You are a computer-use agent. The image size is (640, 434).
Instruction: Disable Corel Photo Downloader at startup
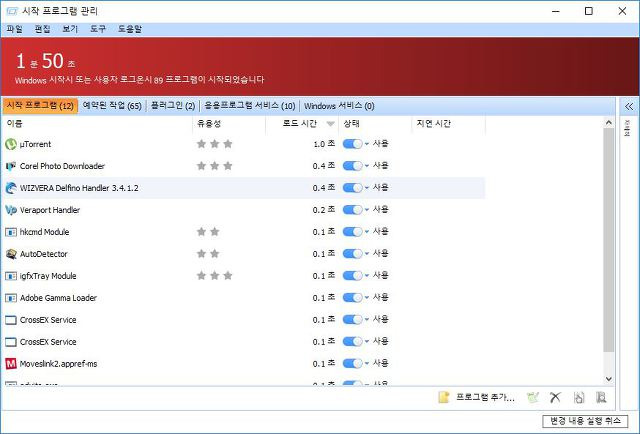click(x=352, y=166)
